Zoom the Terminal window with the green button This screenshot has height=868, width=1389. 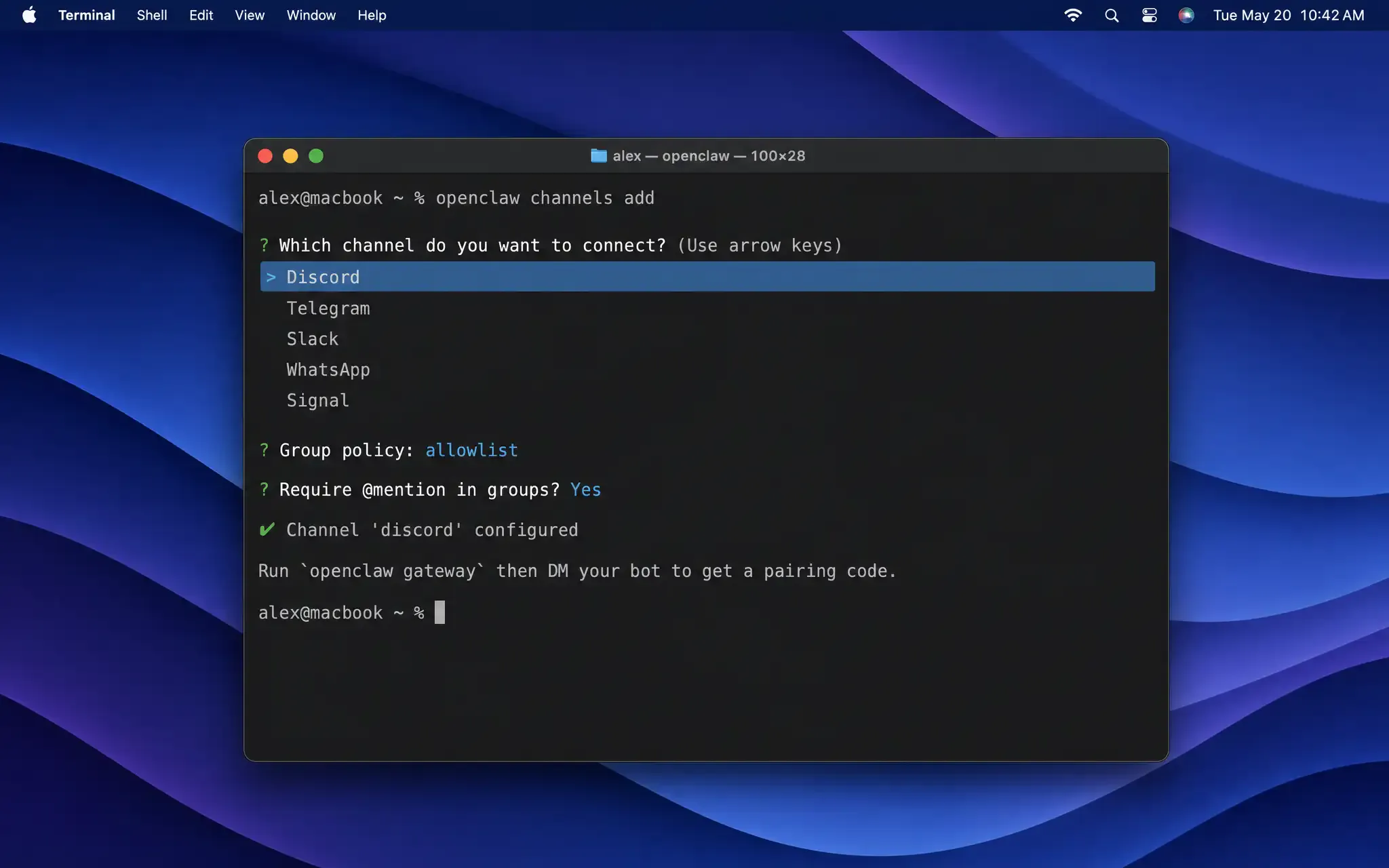tap(316, 156)
